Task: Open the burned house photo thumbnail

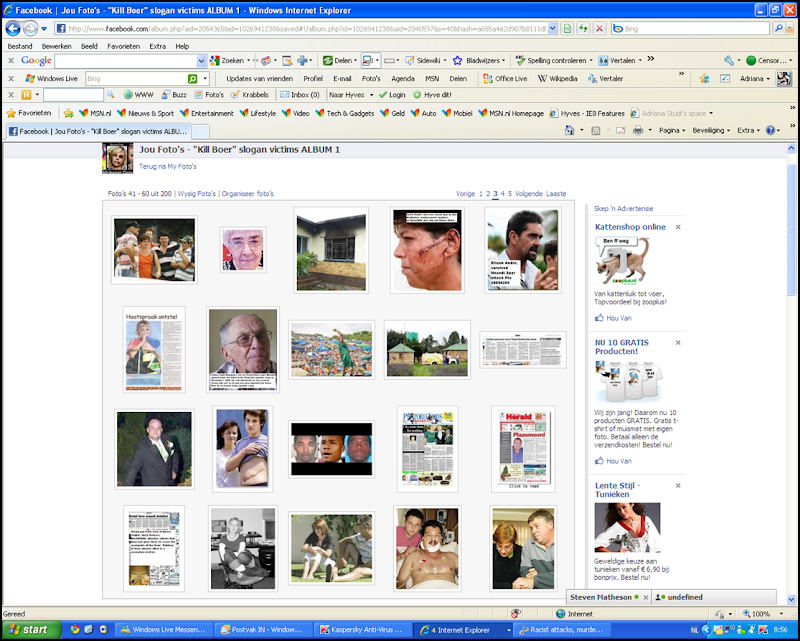Action: click(x=331, y=250)
